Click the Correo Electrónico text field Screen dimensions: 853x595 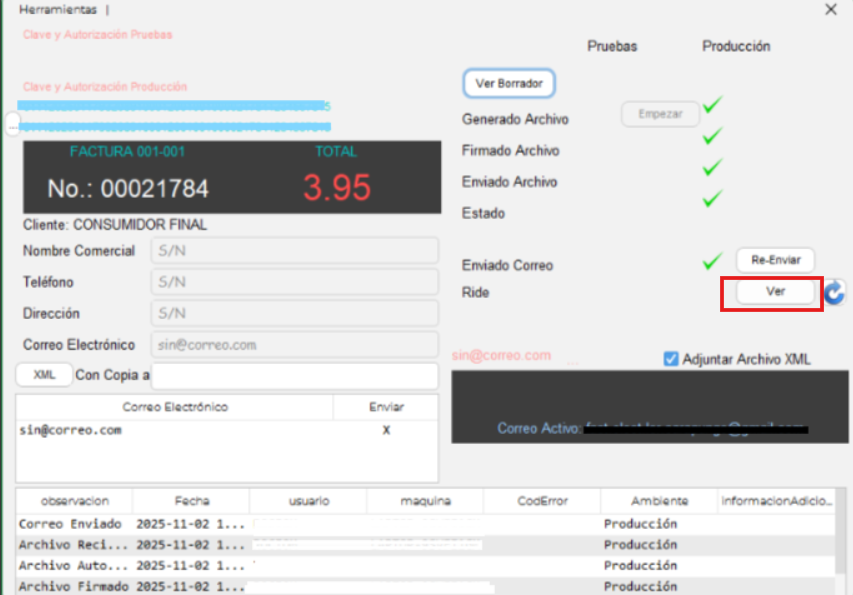tap(294, 345)
